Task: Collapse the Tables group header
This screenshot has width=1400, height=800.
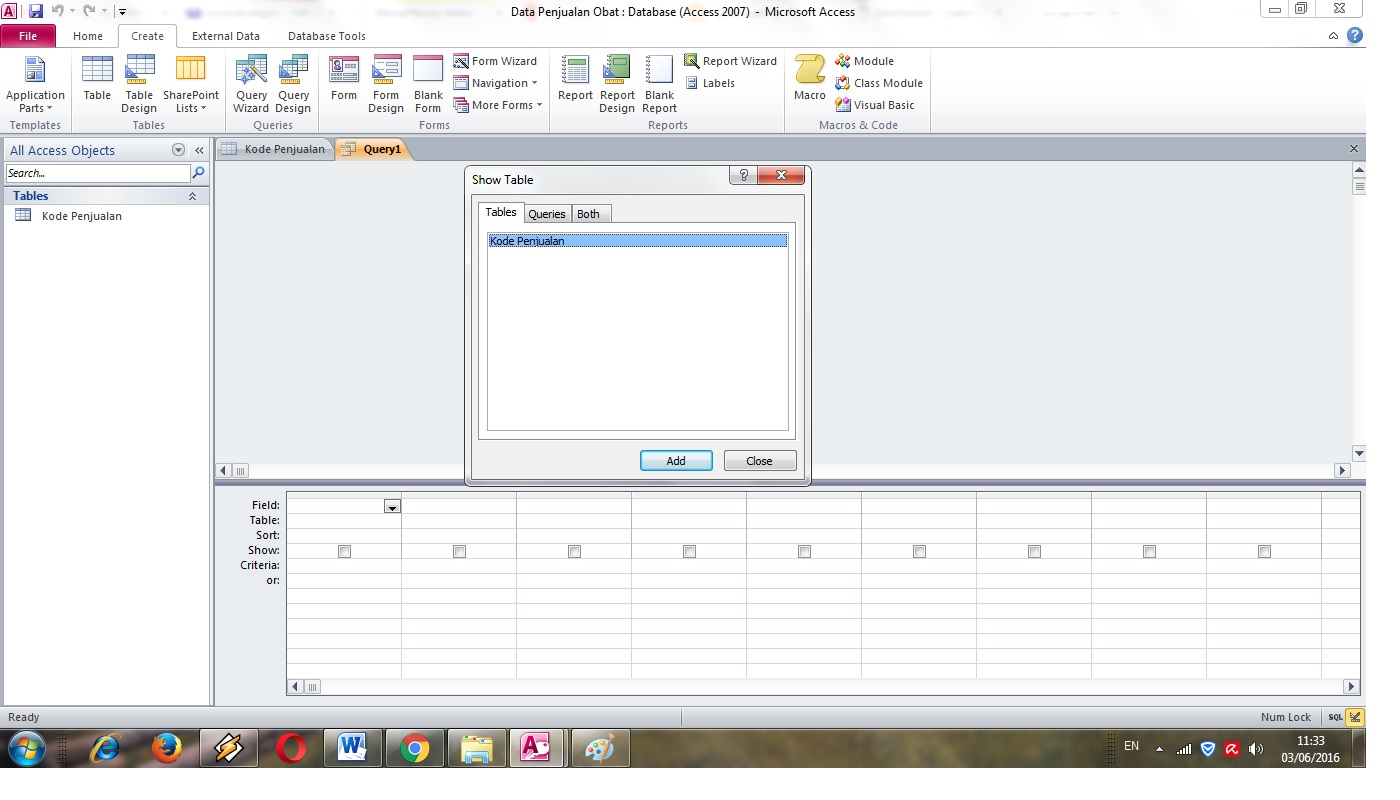Action: [x=192, y=196]
